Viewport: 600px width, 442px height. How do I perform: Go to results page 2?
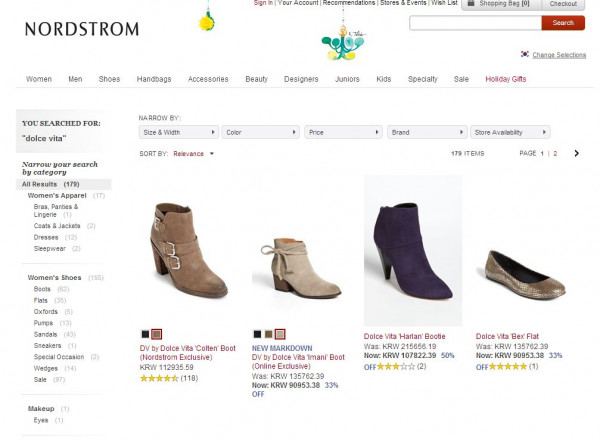(555, 153)
